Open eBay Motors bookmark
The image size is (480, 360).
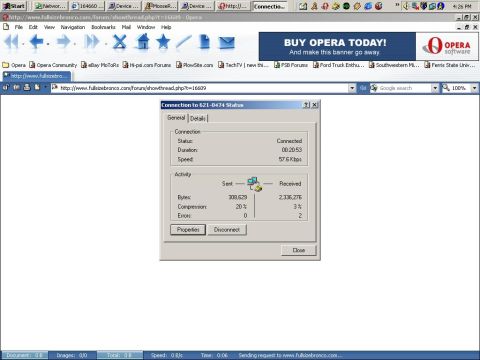(x=100, y=65)
